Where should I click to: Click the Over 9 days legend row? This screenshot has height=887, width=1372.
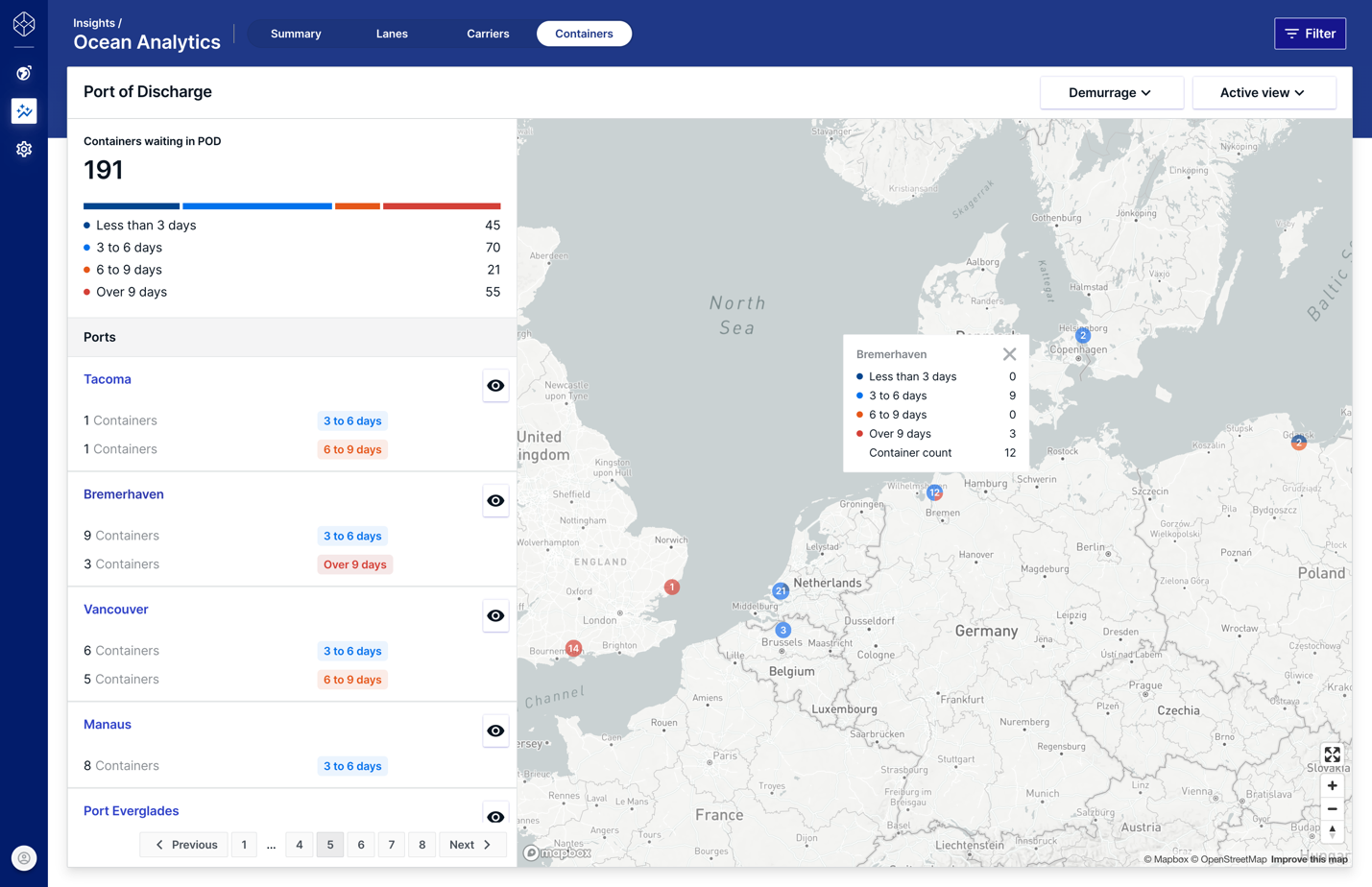[x=292, y=292]
